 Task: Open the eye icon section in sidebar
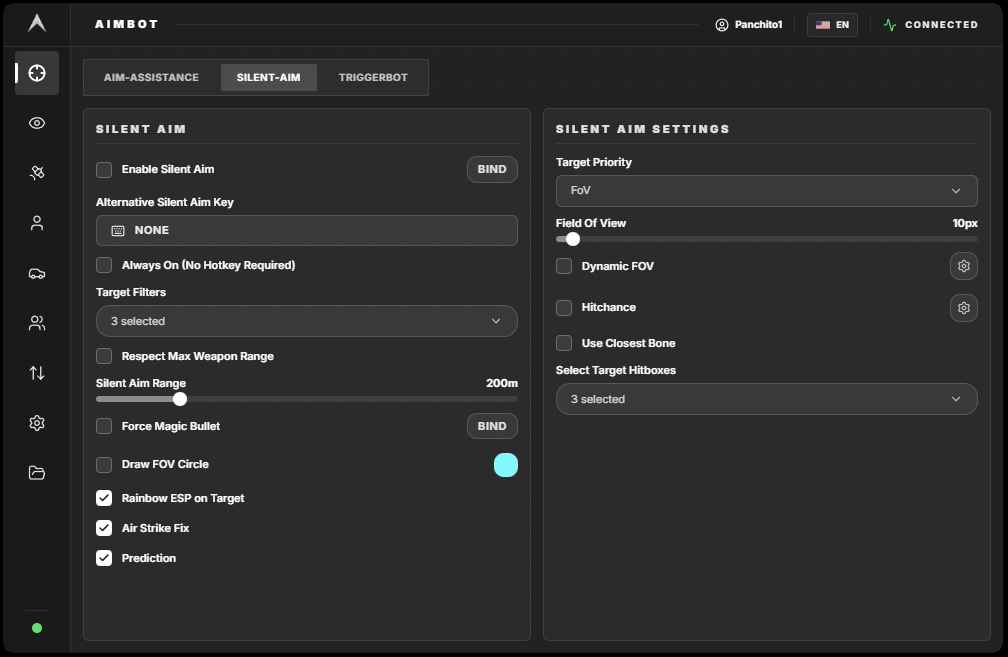point(37,123)
